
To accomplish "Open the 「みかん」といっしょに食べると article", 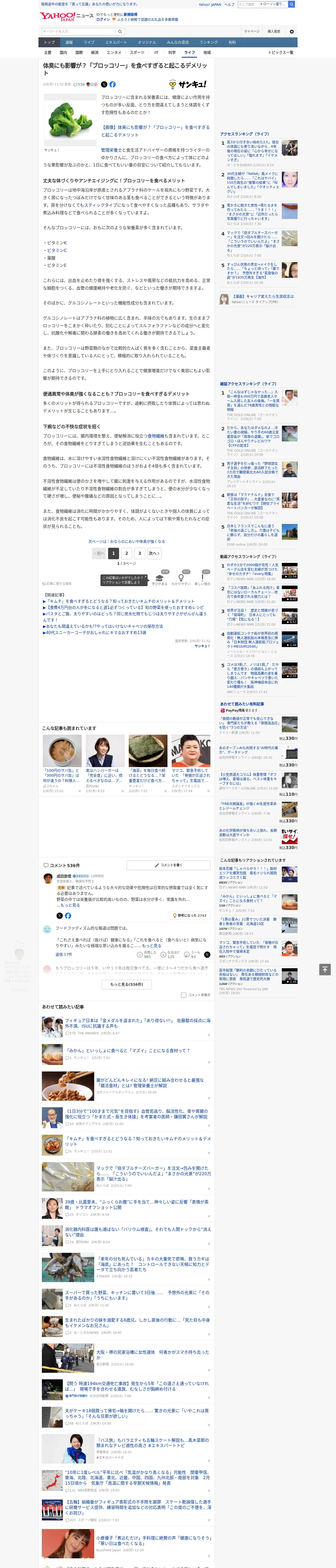I will (x=127, y=1051).
